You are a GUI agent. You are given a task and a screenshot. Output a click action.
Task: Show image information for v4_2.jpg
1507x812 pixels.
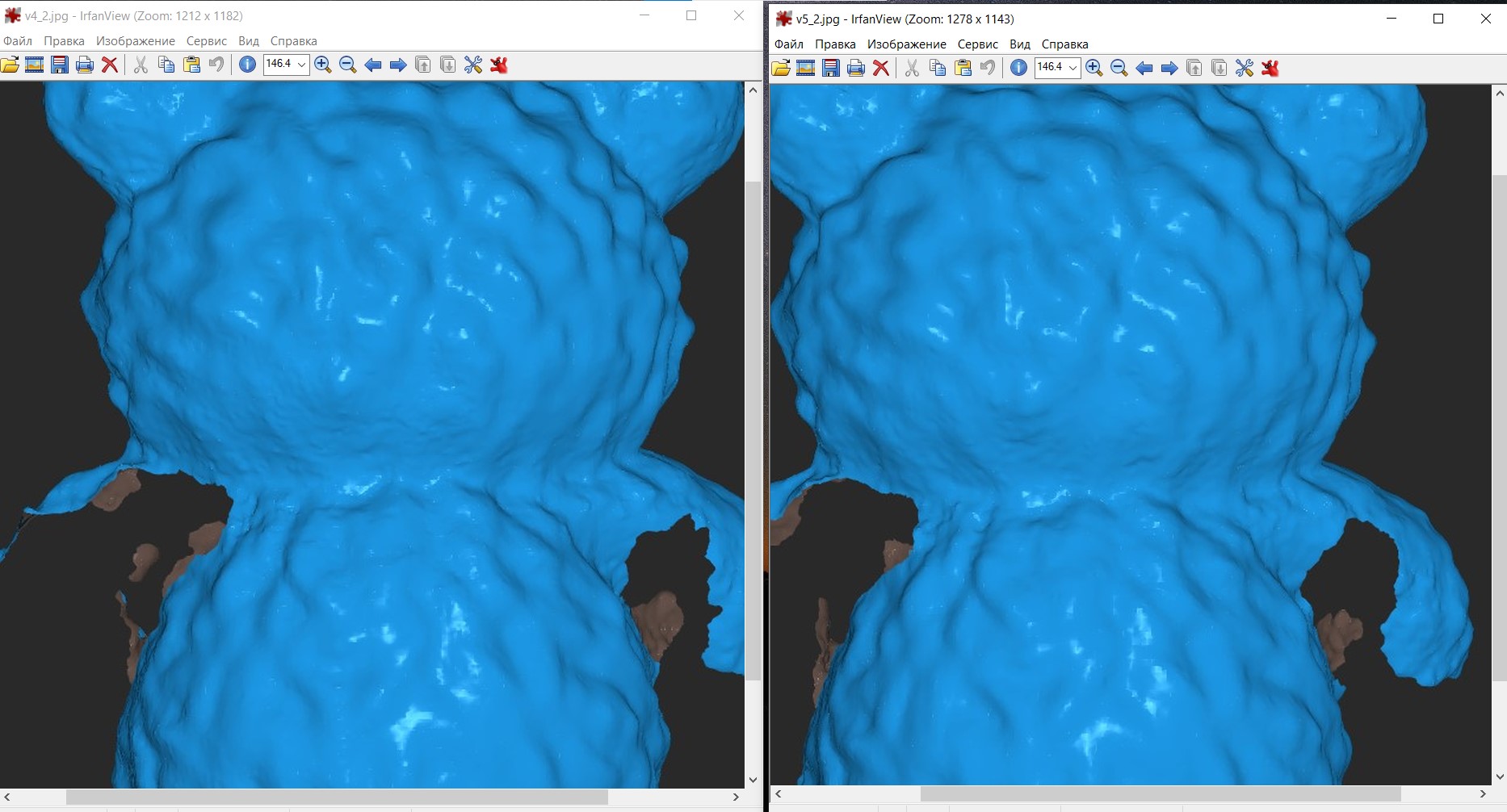(x=248, y=65)
